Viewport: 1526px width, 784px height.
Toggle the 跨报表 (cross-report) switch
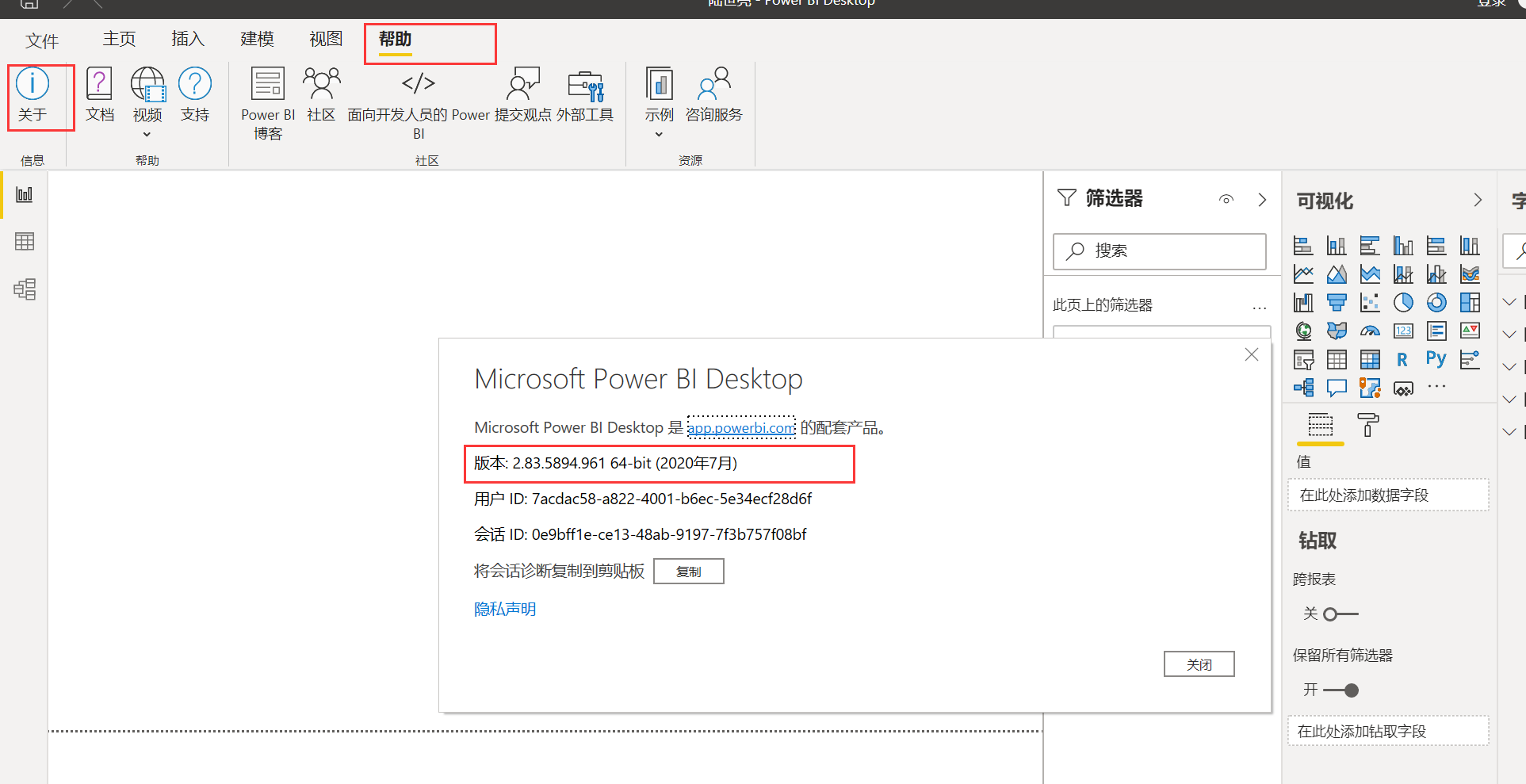tap(1341, 614)
